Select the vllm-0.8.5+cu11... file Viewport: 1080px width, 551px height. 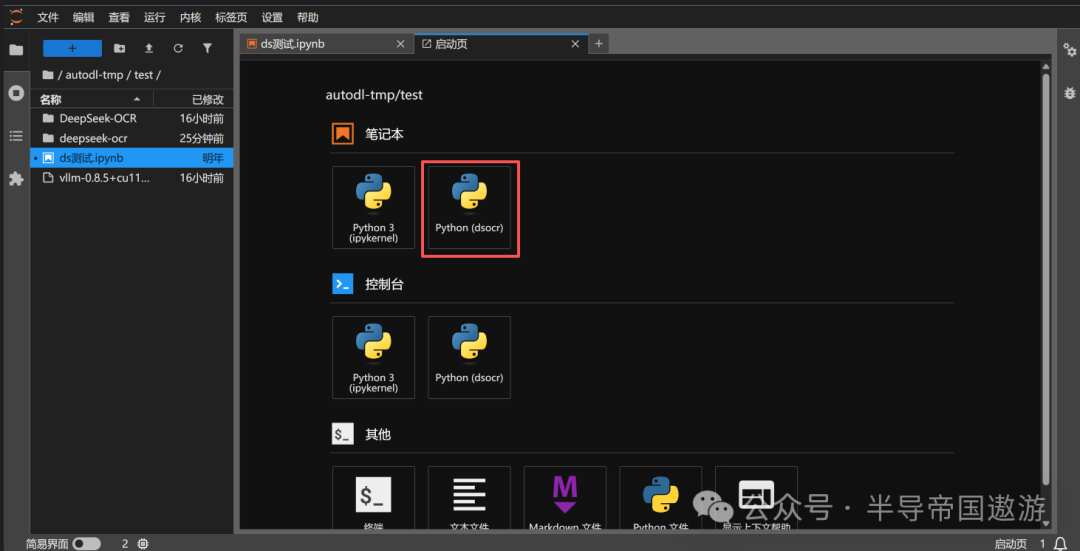pos(132,178)
